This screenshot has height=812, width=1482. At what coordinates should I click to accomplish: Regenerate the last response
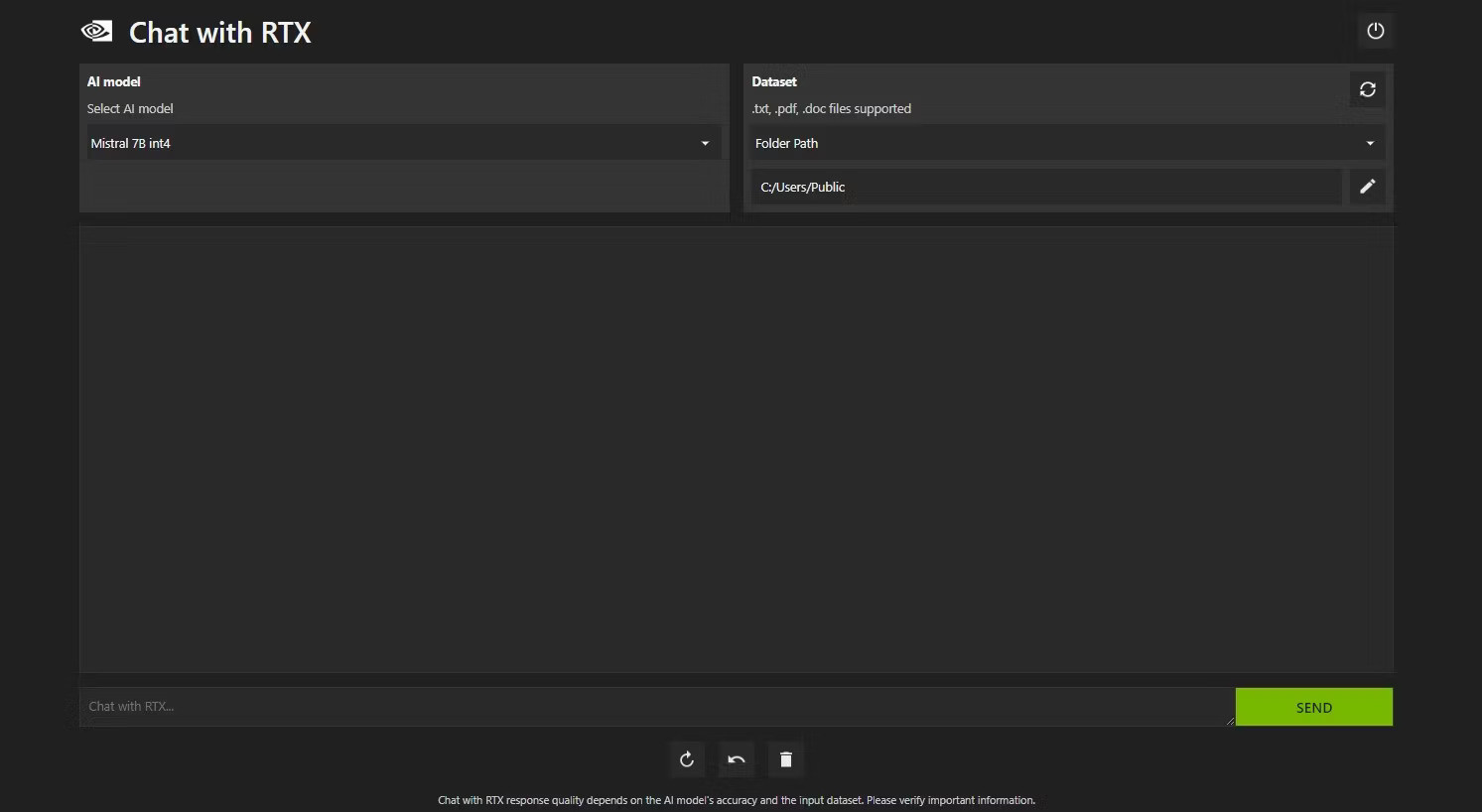click(x=687, y=758)
